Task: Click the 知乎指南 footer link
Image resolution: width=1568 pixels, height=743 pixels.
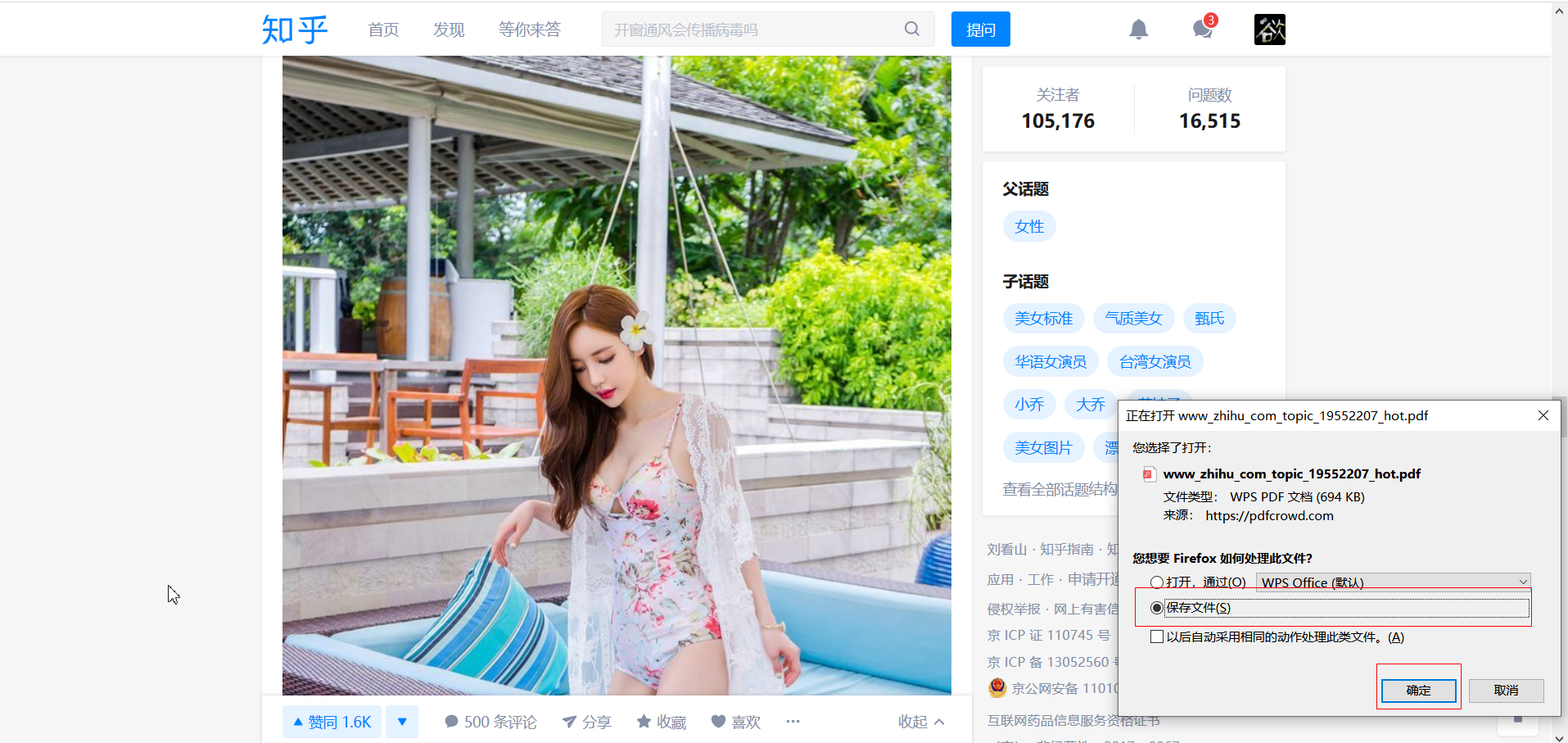Action: [x=1067, y=549]
